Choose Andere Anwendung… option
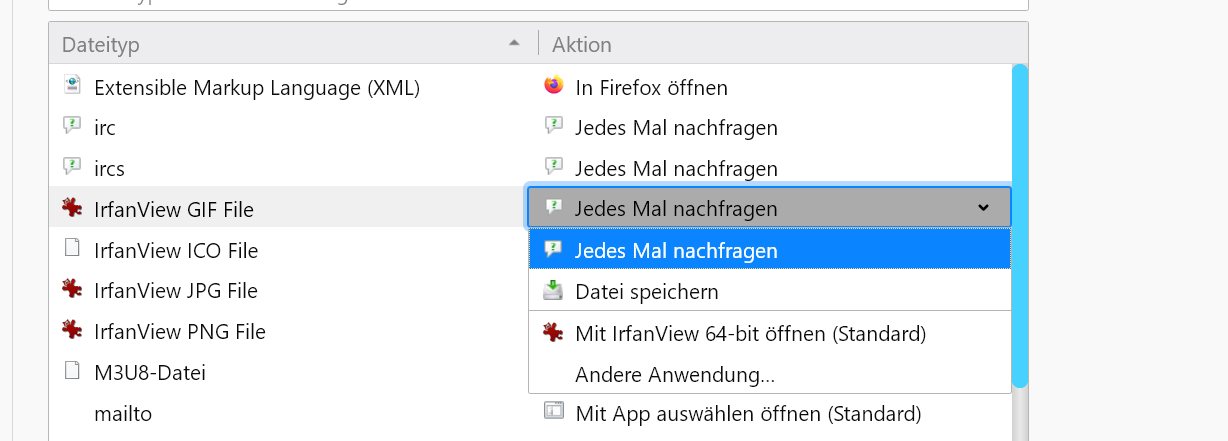The width and height of the screenshot is (1228, 441). point(675,375)
